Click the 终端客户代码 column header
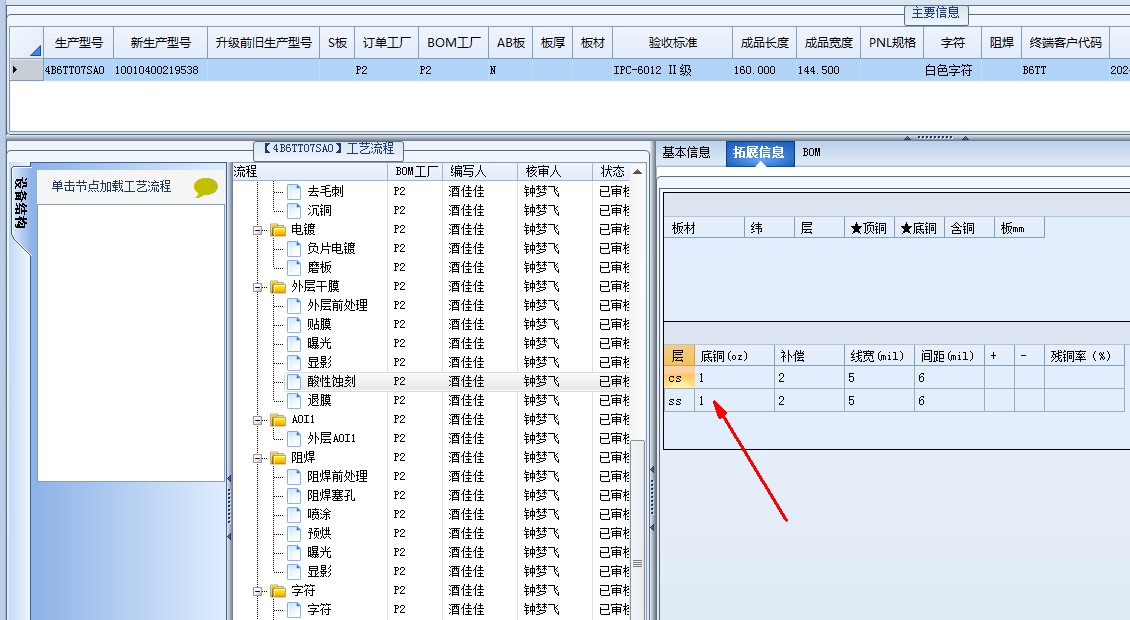The height and width of the screenshot is (620, 1130). point(1065,43)
